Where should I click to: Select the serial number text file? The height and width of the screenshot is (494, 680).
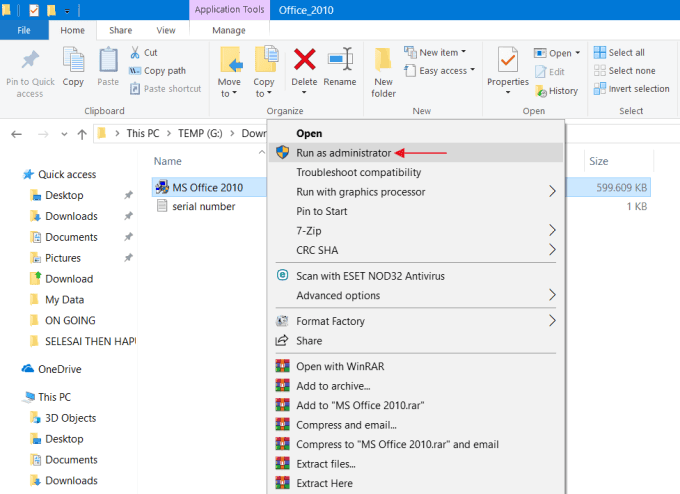coord(203,206)
